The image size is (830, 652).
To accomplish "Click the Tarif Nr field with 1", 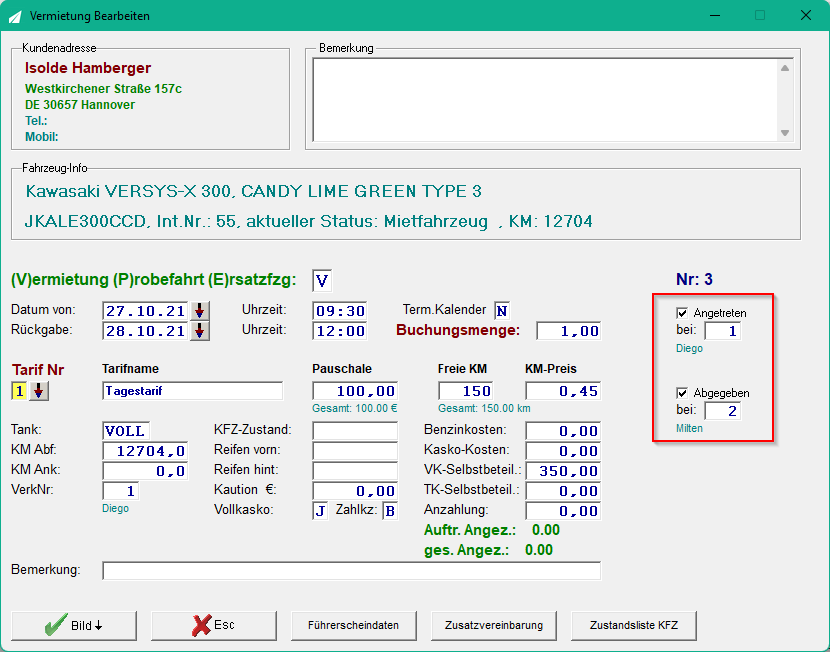I will pyautogui.click(x=19, y=391).
